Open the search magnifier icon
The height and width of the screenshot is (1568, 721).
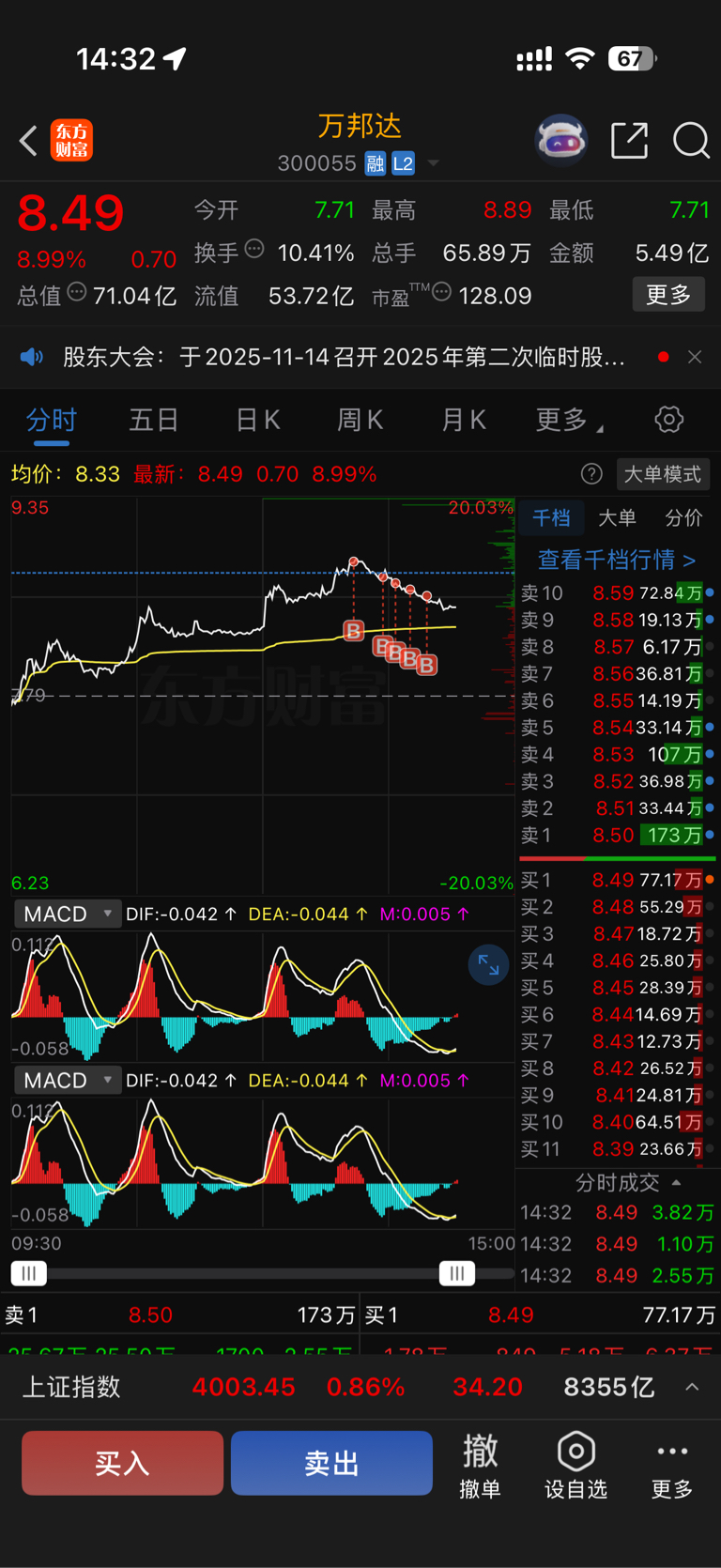[691, 141]
